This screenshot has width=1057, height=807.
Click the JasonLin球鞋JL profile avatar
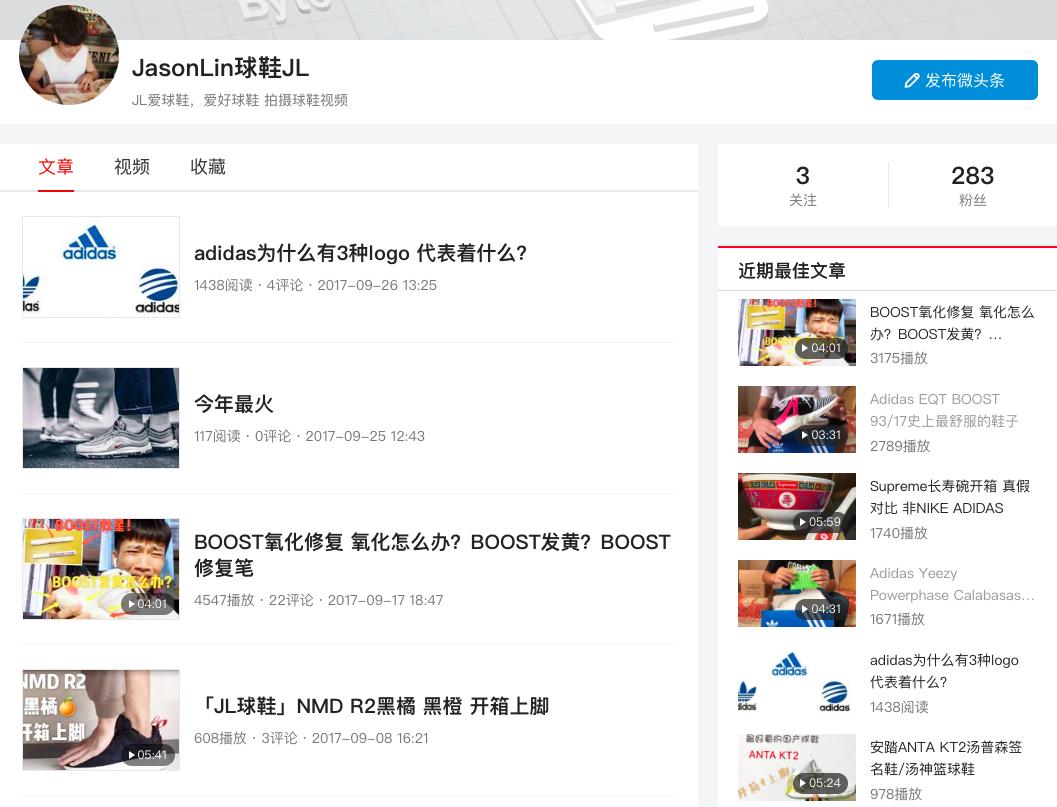(68, 55)
